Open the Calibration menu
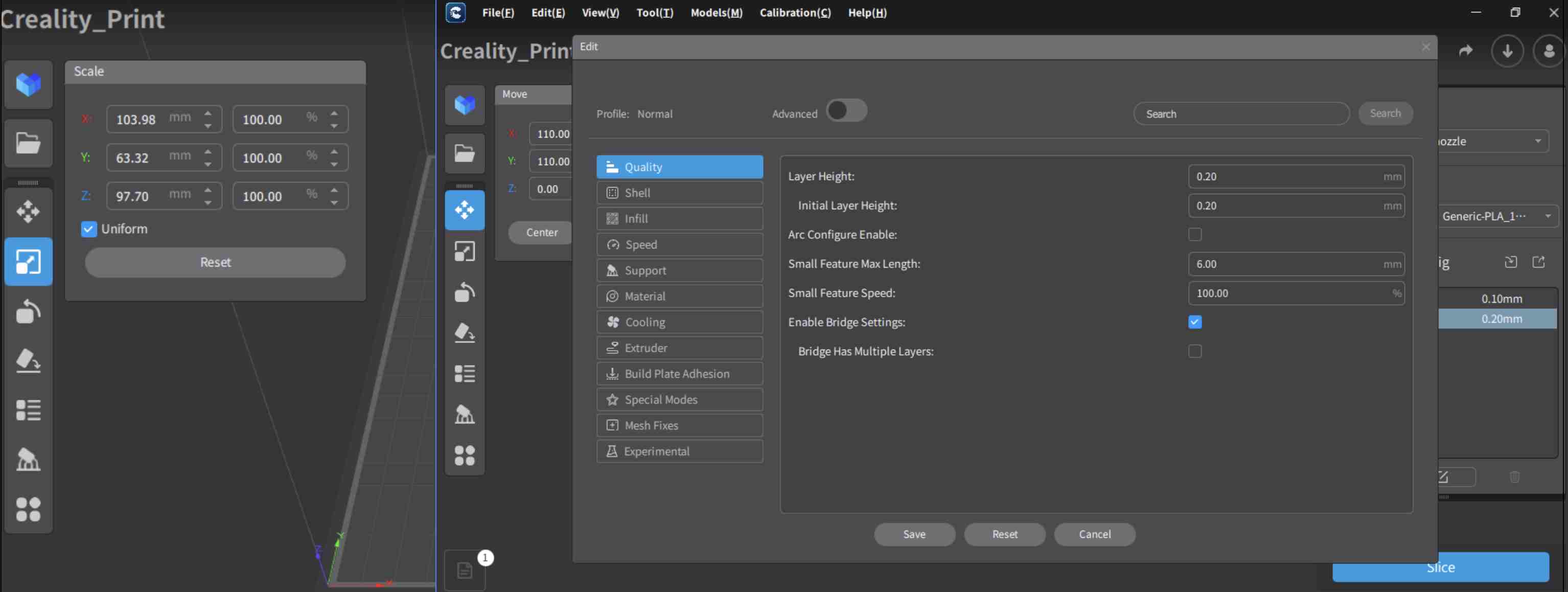Viewport: 1568px width, 592px height. [x=795, y=13]
